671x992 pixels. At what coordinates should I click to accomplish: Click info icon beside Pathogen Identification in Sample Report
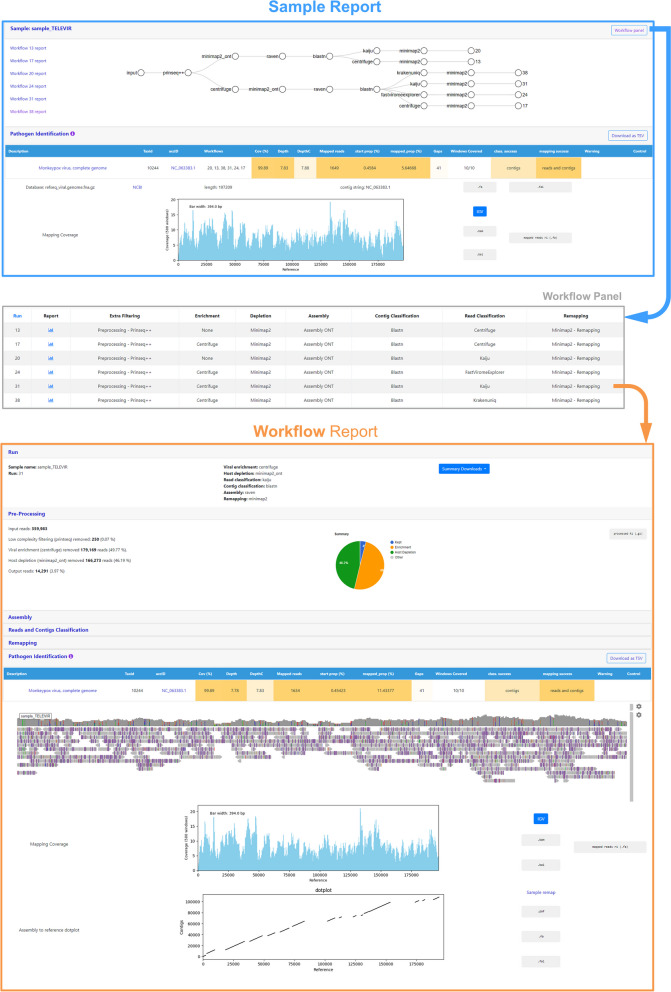click(73, 133)
